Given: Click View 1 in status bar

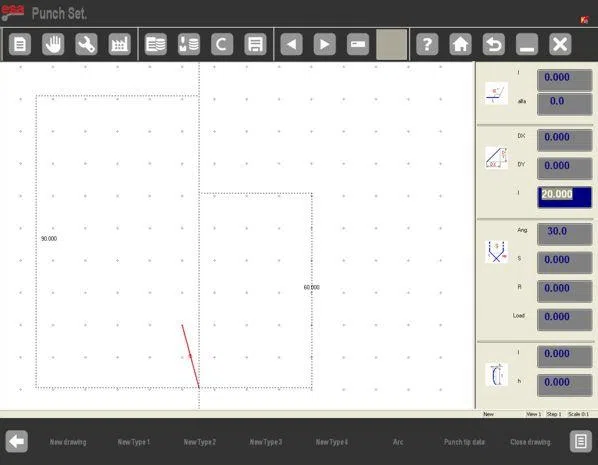Looking at the screenshot, I should tap(534, 414).
